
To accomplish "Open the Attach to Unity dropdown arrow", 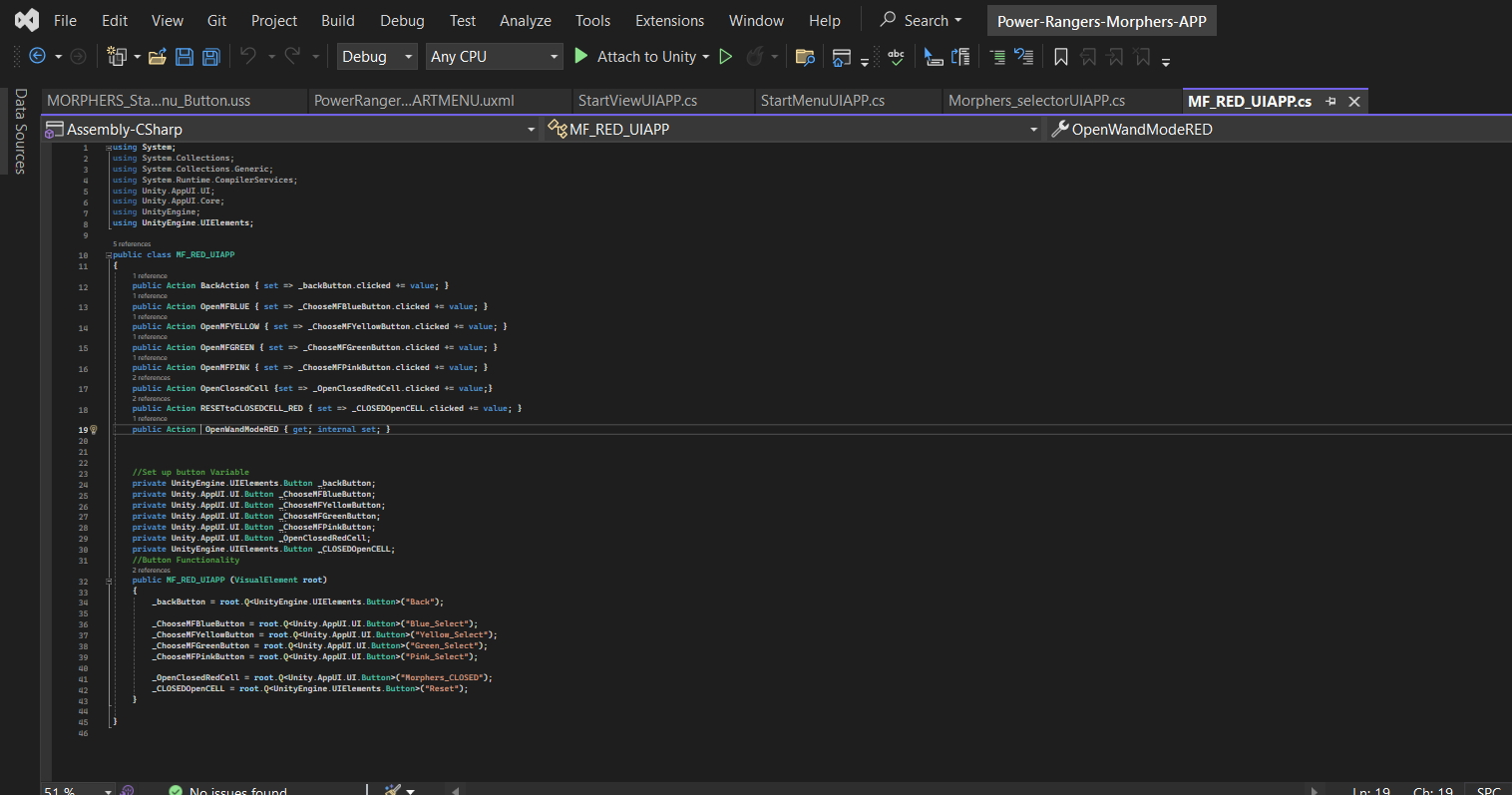I will point(706,57).
